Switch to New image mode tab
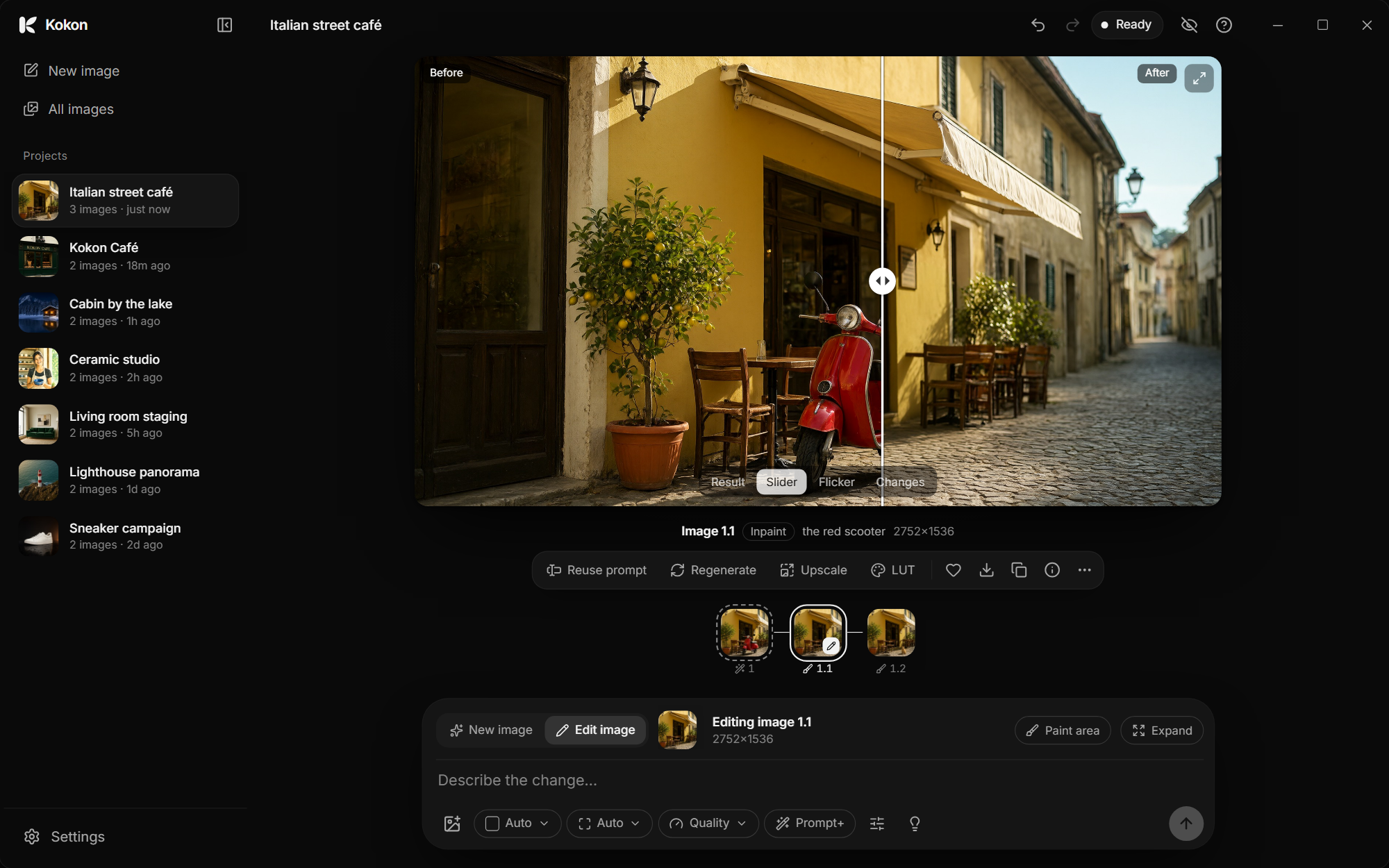 click(491, 730)
